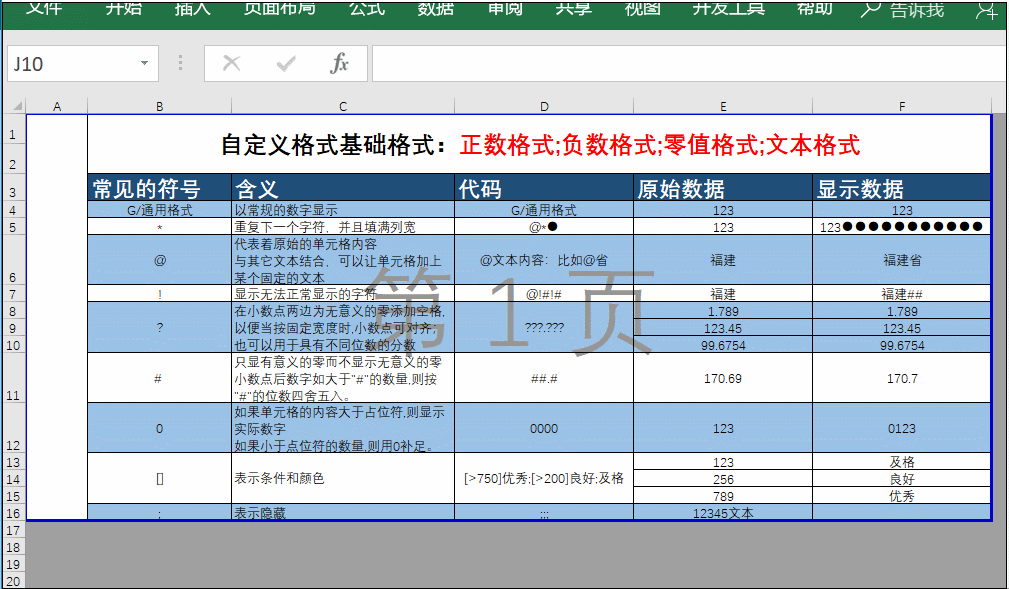Click code cell [>750]优秀;[>200]良好;及格
The image size is (1009, 589).
[x=544, y=478]
